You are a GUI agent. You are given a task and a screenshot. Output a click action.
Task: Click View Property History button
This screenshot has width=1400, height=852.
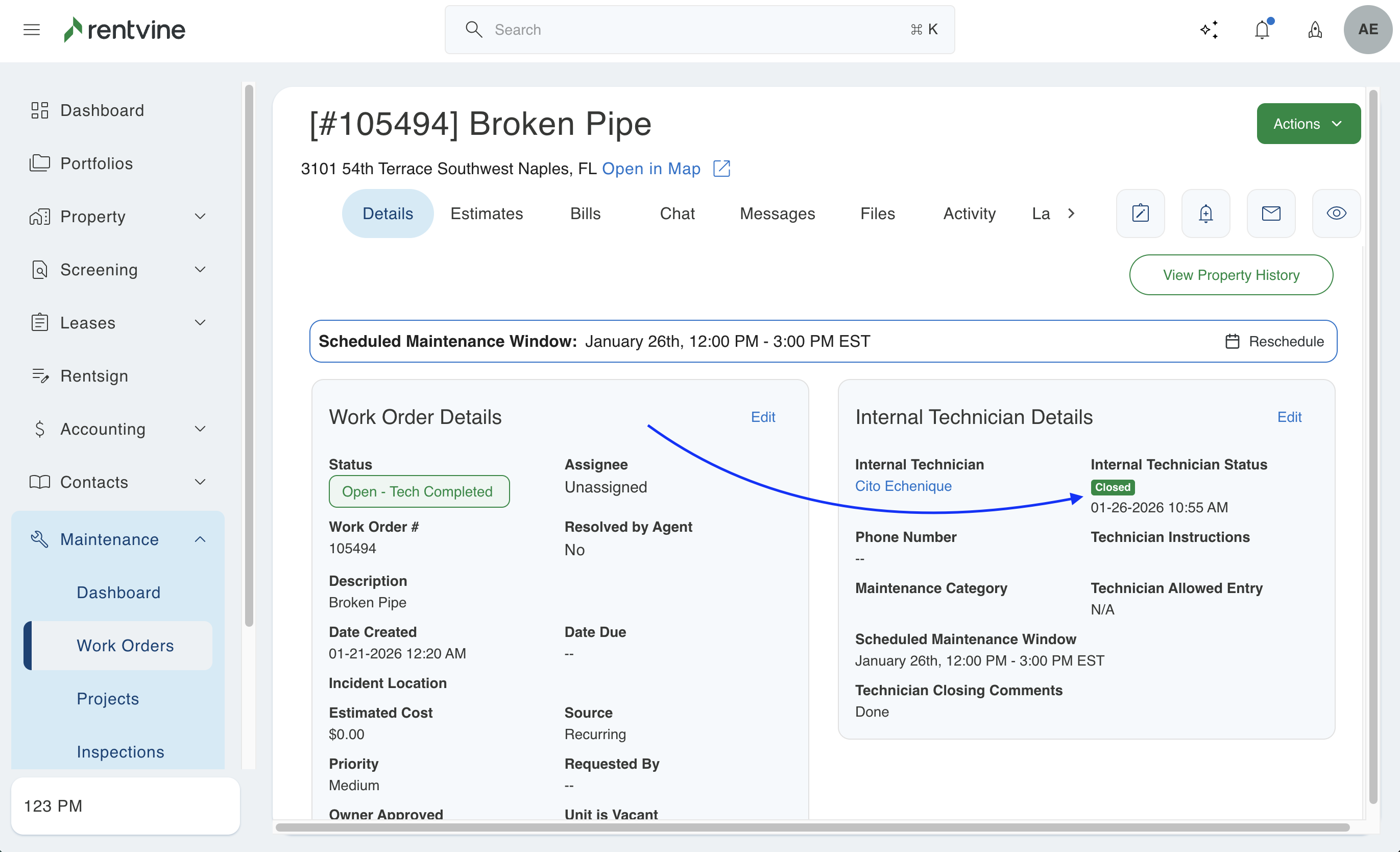coord(1230,275)
